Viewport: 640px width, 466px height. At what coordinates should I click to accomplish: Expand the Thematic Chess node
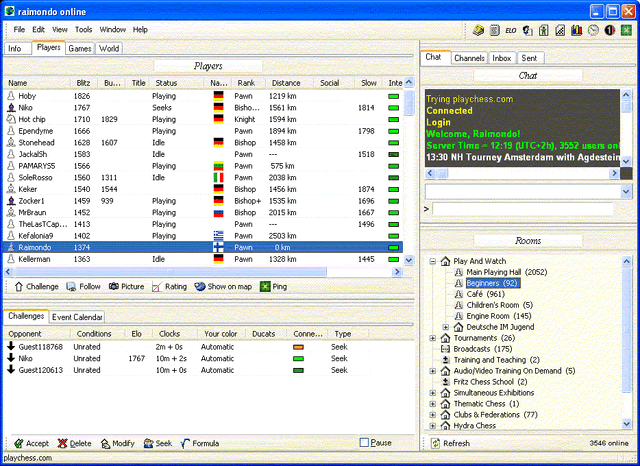433,404
